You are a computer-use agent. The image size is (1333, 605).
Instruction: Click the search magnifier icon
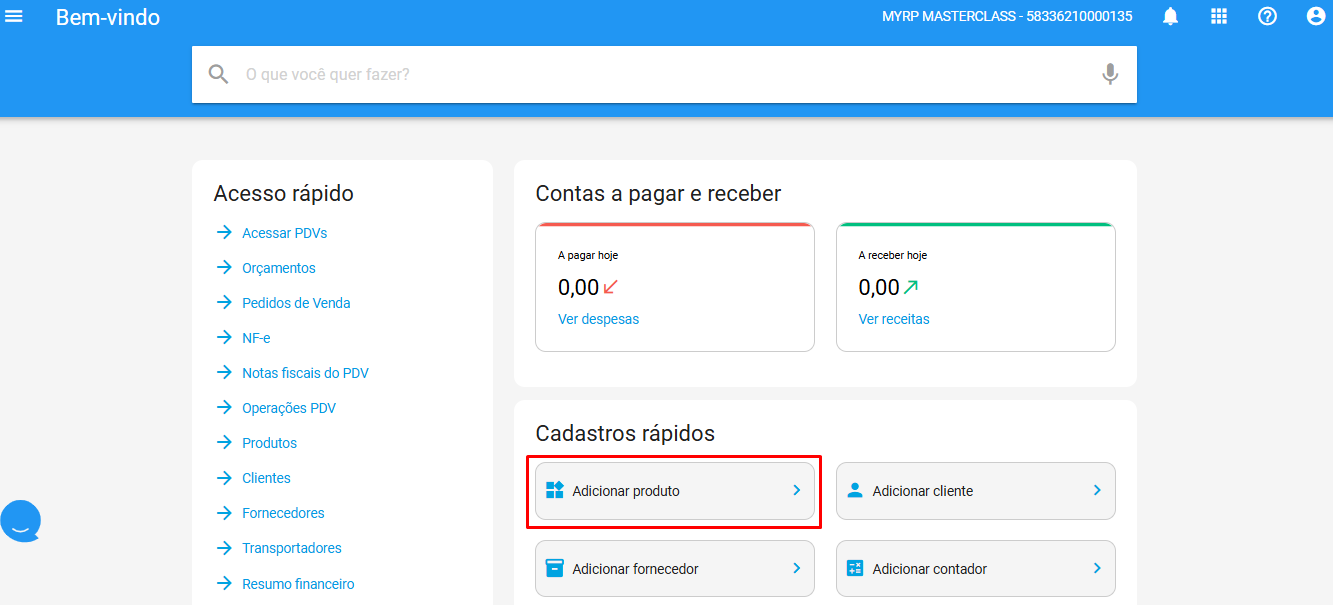(x=218, y=74)
